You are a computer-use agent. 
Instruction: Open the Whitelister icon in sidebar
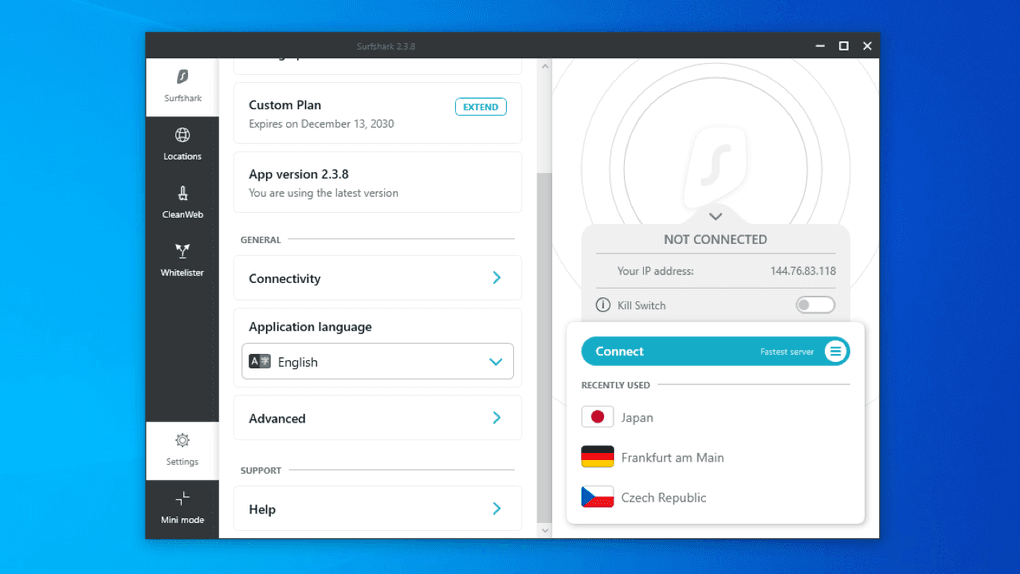coord(182,251)
